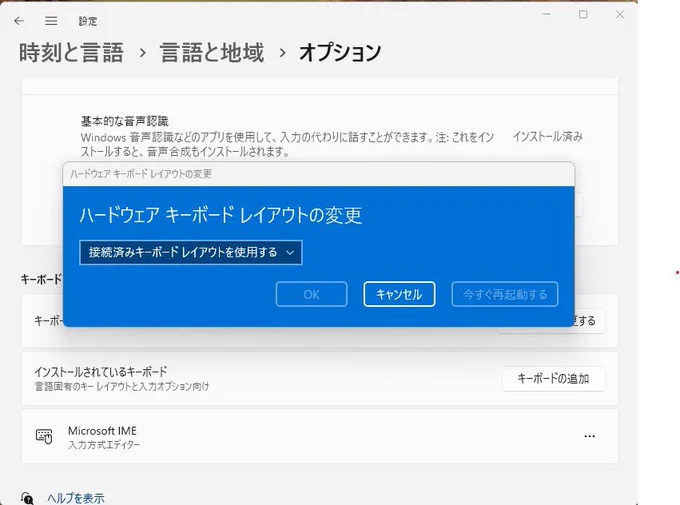Open the hamburger navigation menu
The width and height of the screenshot is (680, 505).
tap(51, 21)
